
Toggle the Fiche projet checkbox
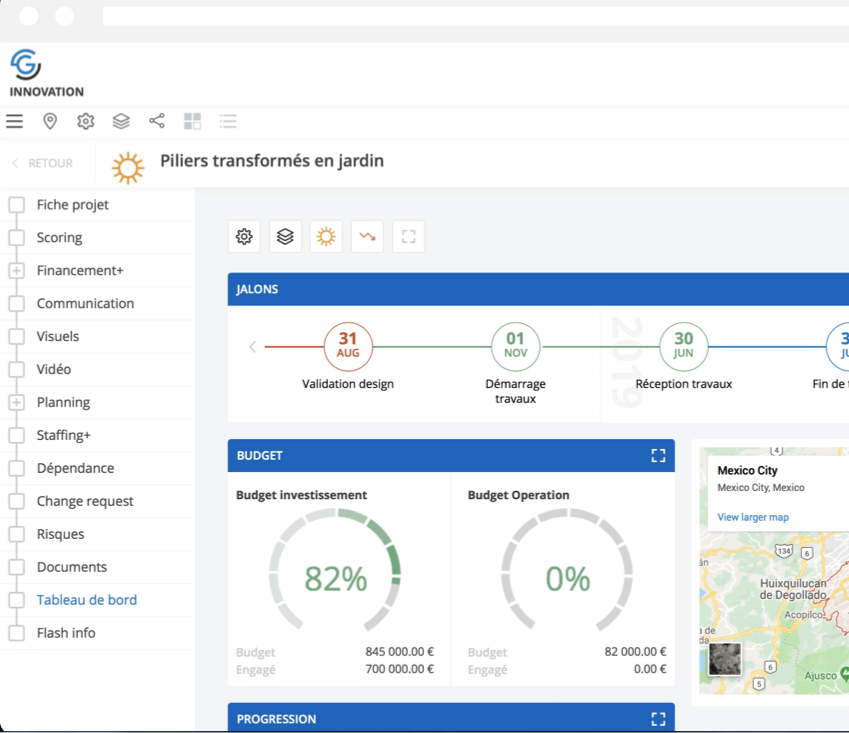coord(17,205)
